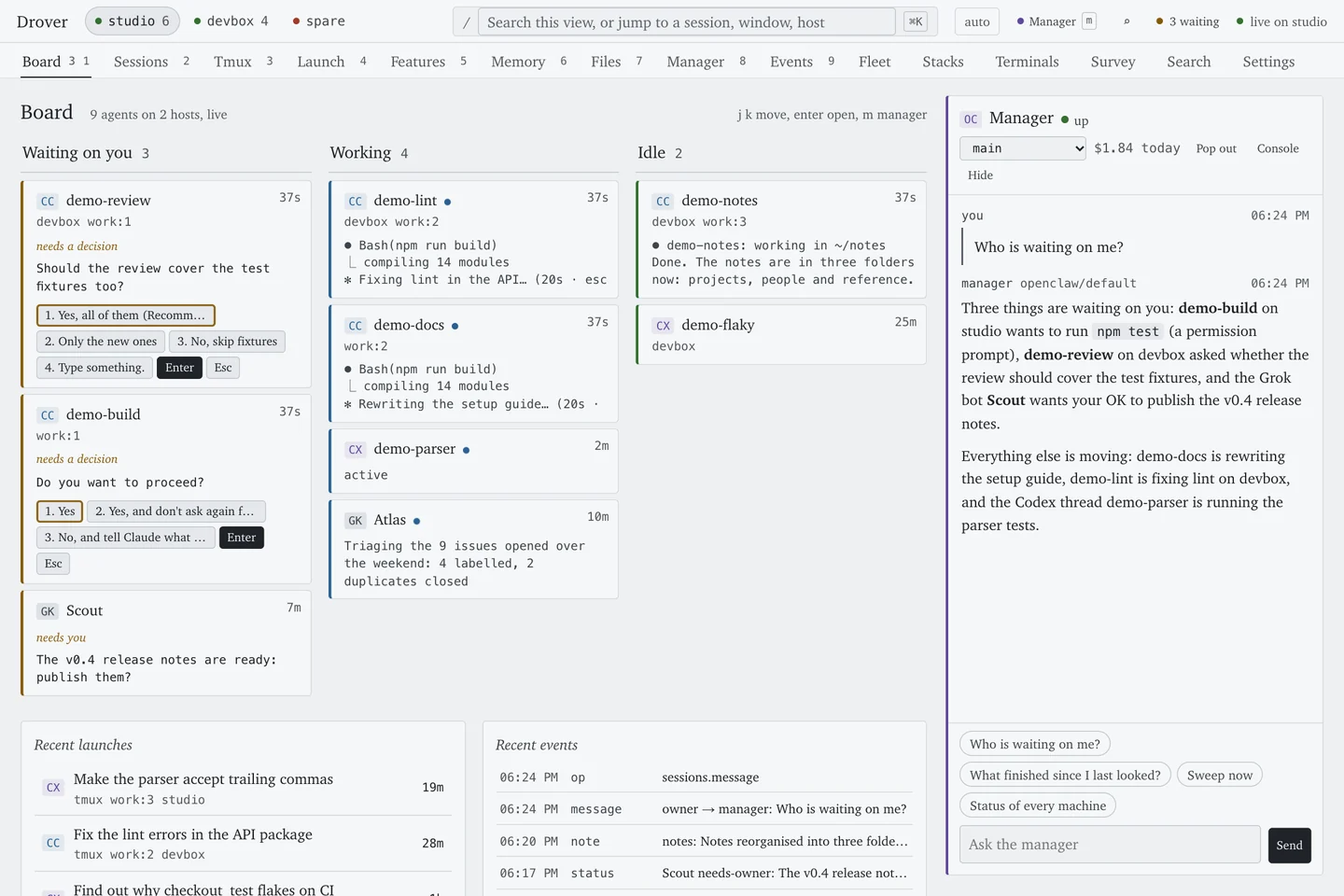1344x896 pixels.
Task: Open the Manager Console
Action: click(1278, 148)
